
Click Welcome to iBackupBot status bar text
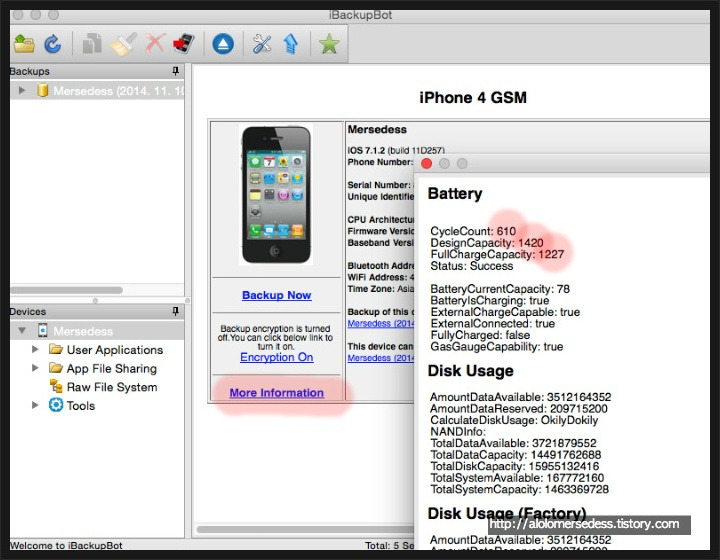click(x=66, y=545)
